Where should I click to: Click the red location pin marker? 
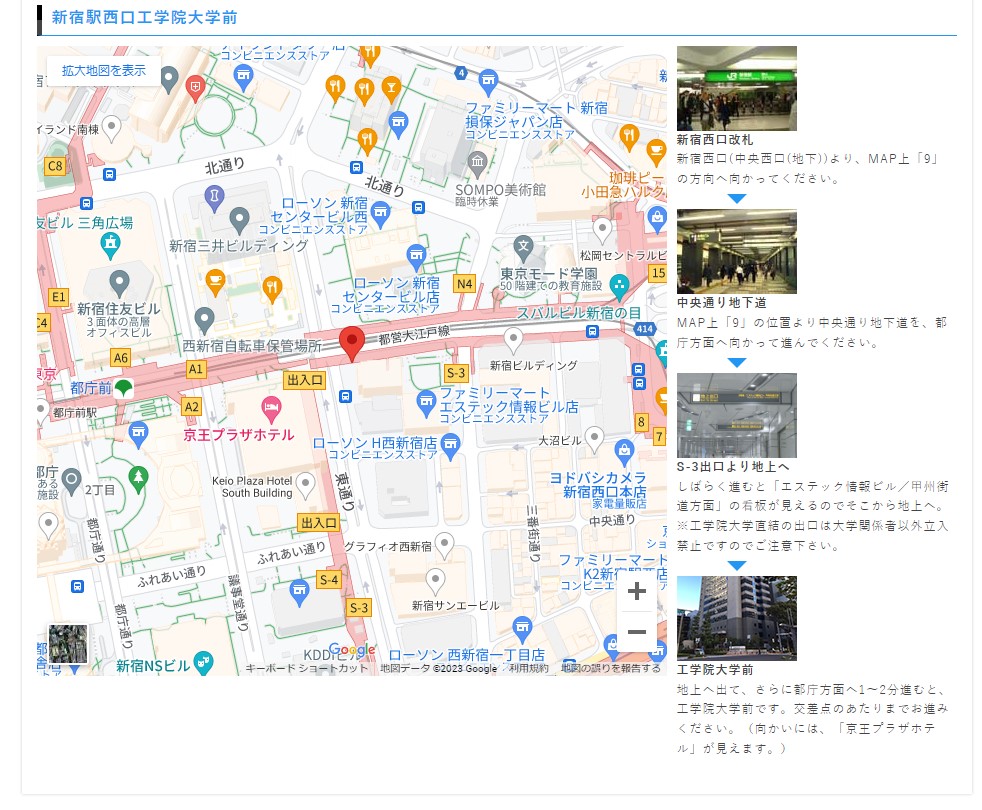point(351,342)
